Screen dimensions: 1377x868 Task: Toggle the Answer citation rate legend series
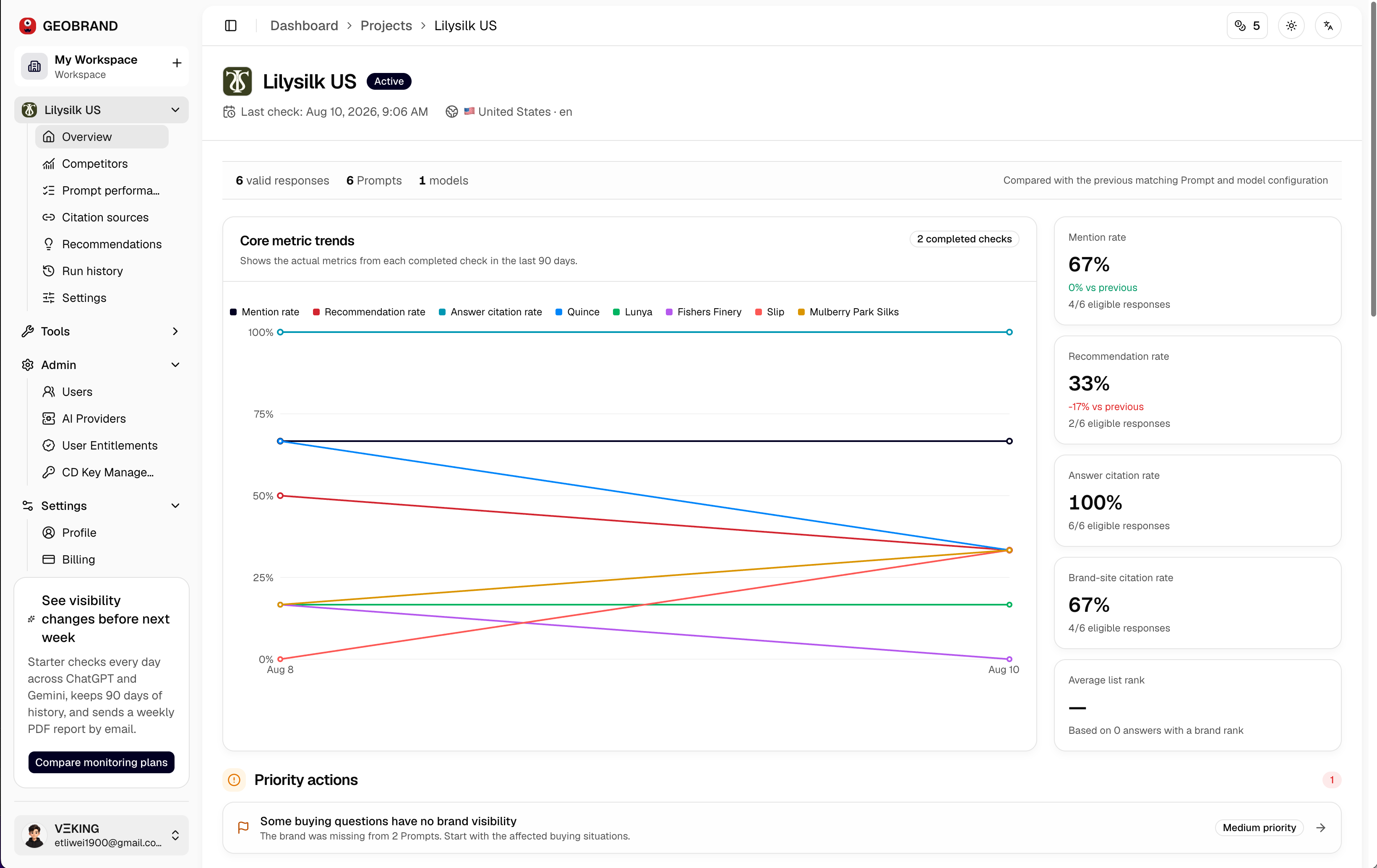coord(490,312)
